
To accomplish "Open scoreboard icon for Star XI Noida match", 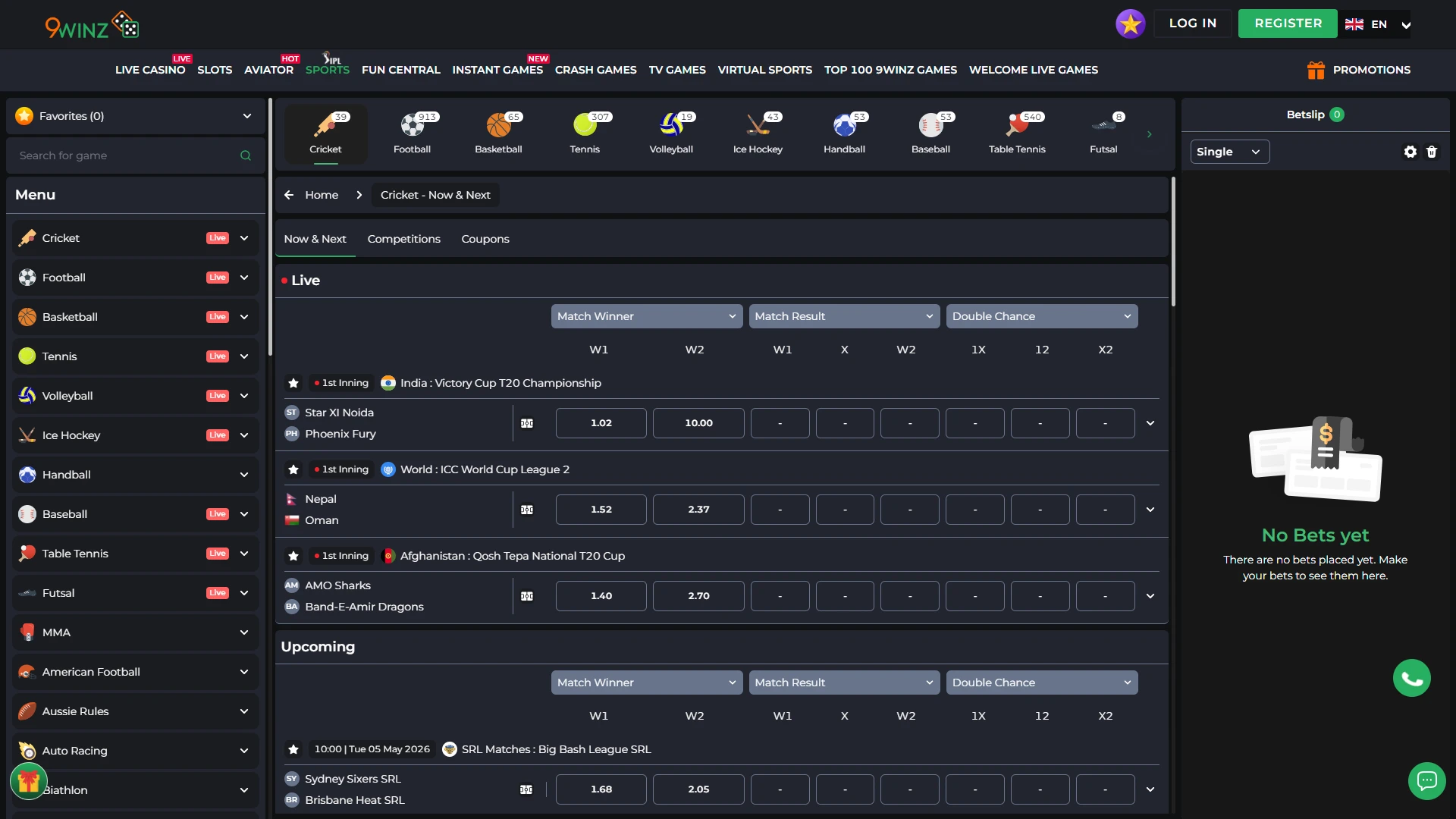I will click(527, 423).
